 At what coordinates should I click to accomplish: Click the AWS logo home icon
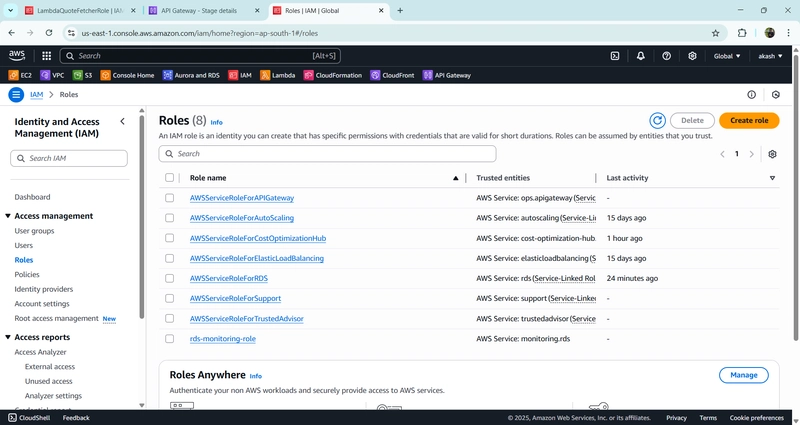17,56
